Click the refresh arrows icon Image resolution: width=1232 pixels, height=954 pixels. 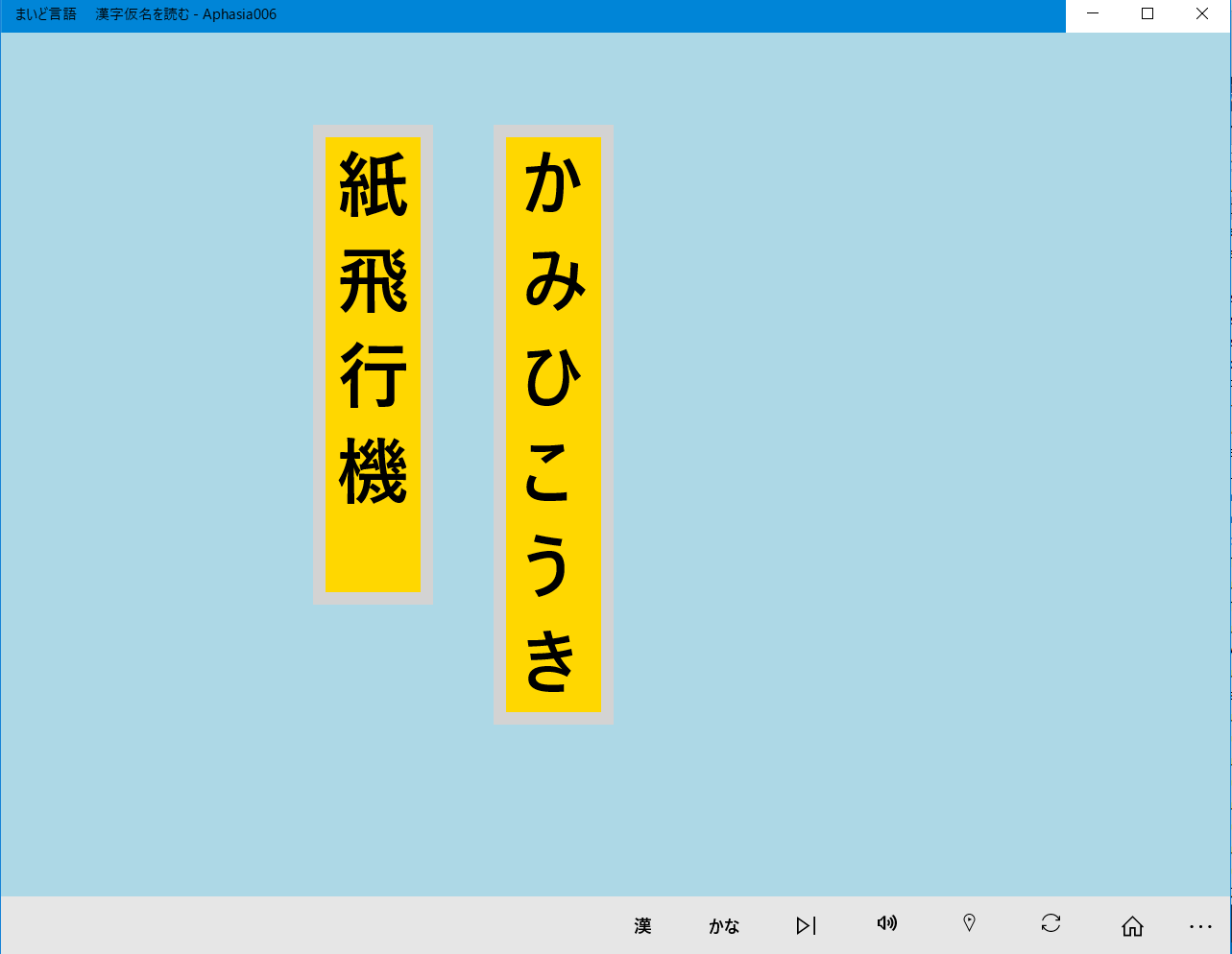coord(1051,923)
